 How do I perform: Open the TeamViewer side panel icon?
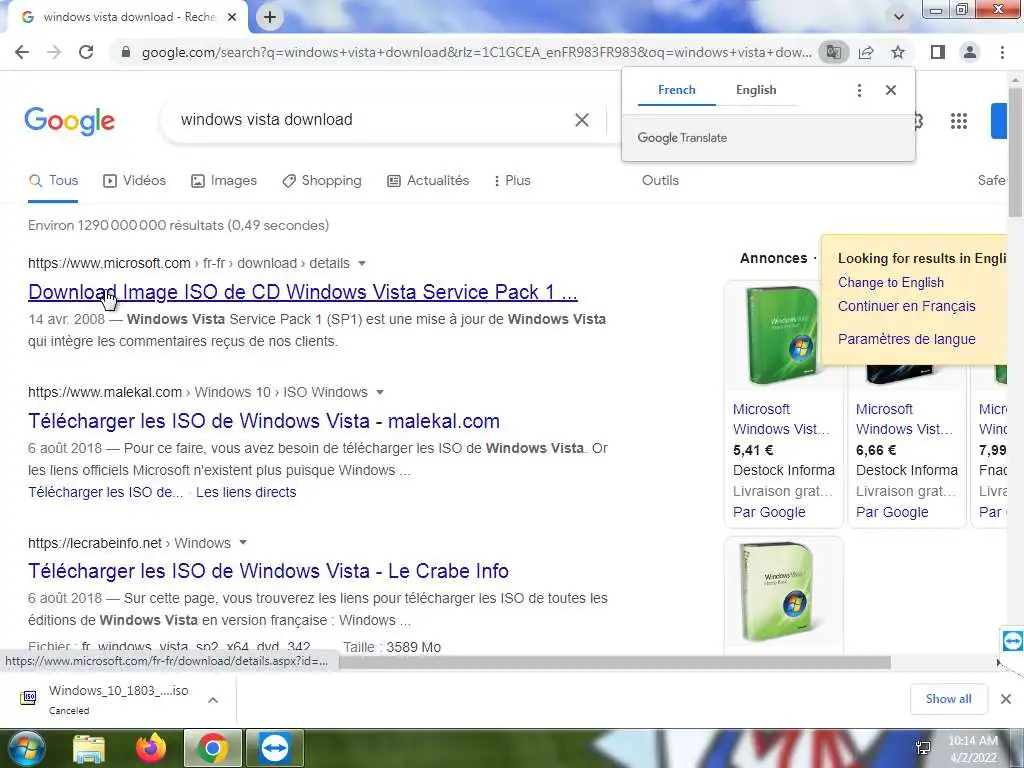click(x=1012, y=640)
